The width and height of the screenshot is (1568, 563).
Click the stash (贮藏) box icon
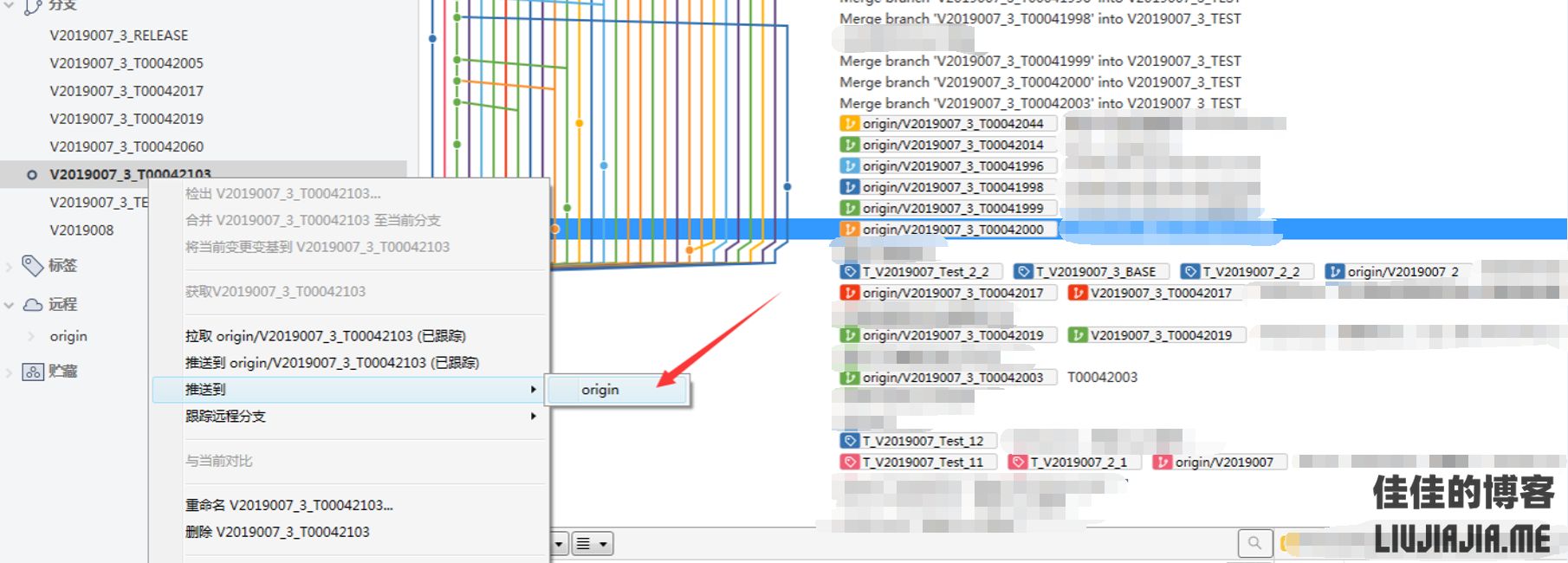click(32, 372)
